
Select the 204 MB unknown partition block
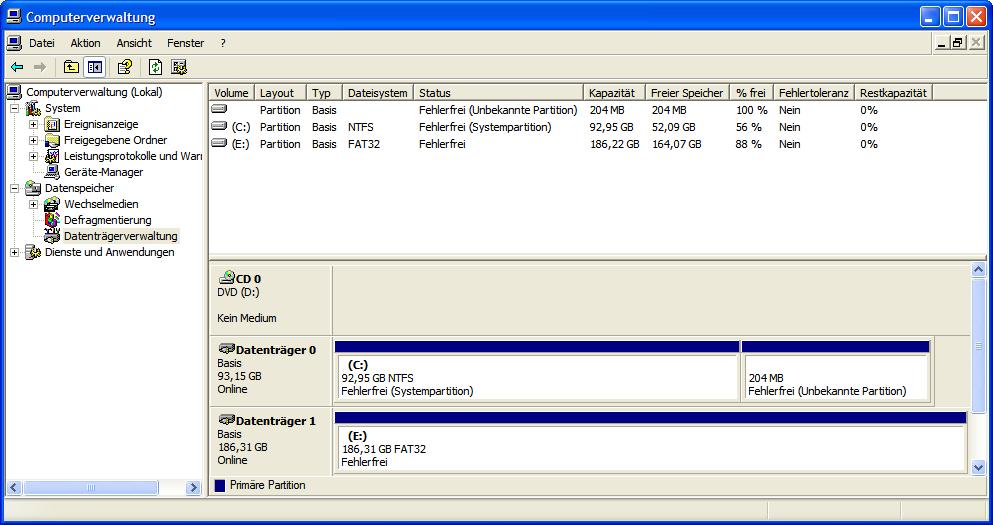(x=835, y=372)
